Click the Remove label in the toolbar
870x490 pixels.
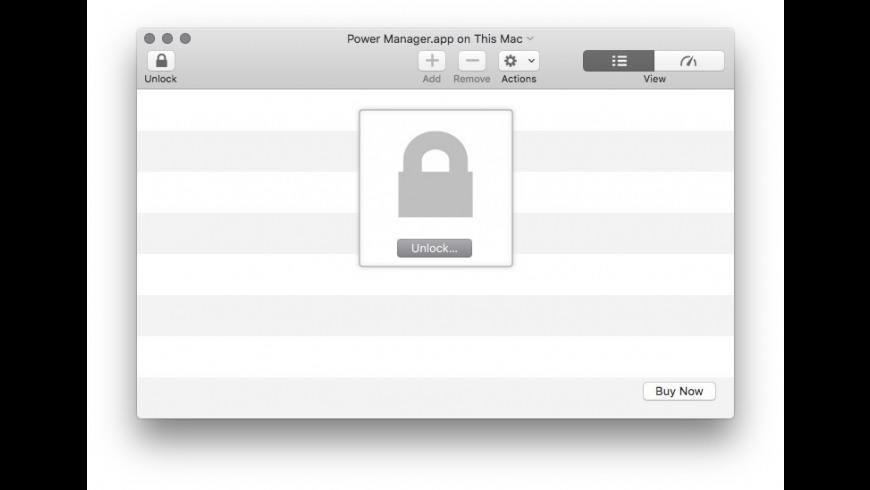tap(472, 79)
